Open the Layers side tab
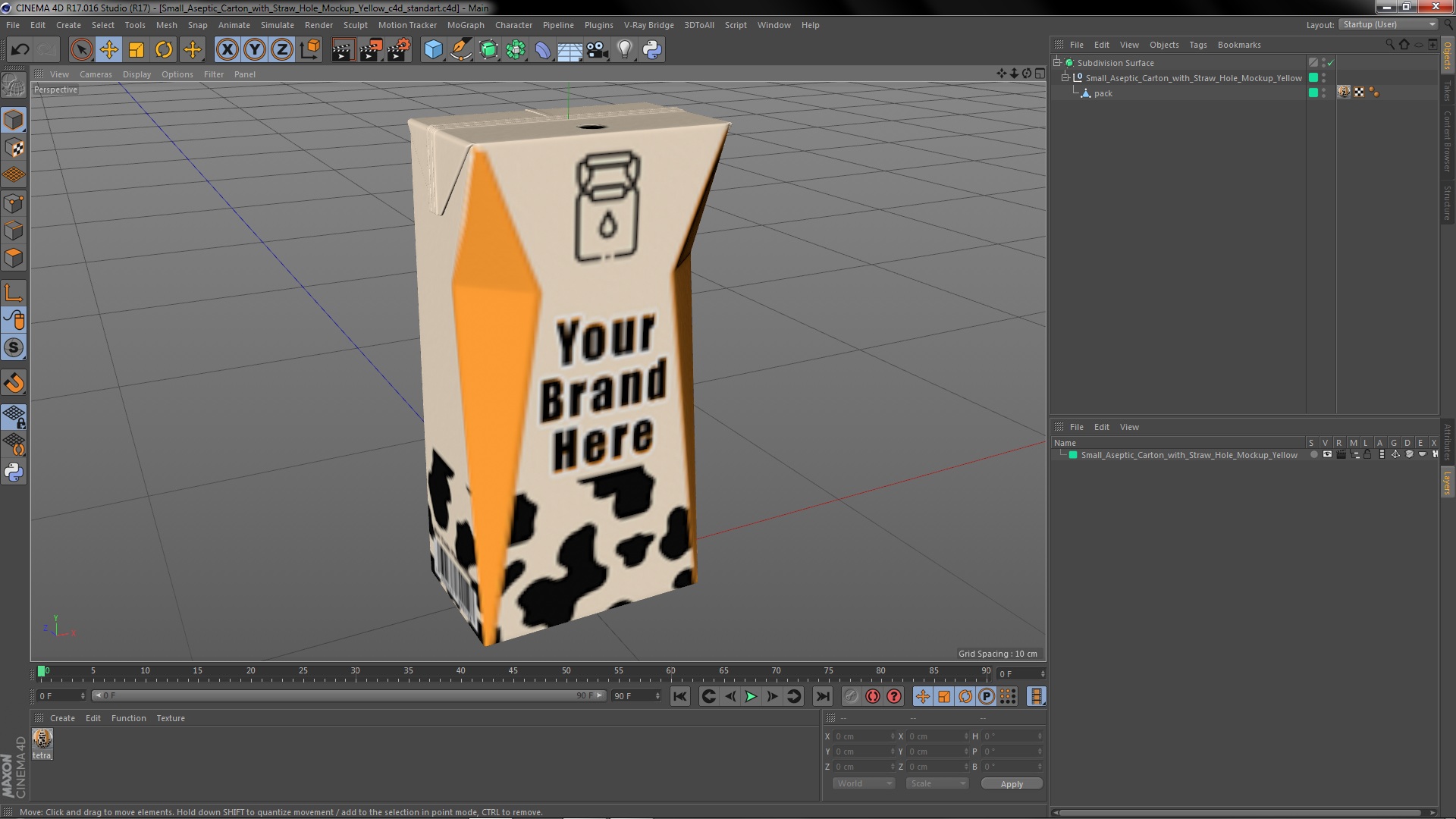The width and height of the screenshot is (1456, 819). tap(1448, 483)
